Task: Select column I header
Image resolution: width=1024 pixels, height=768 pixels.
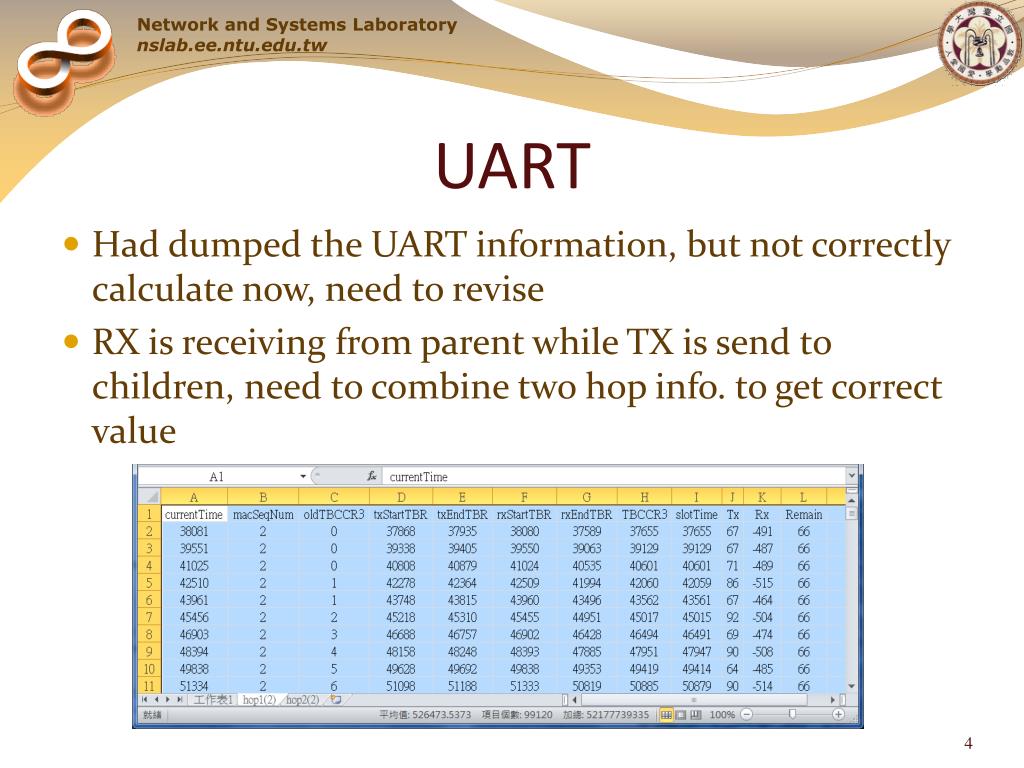Action: (696, 497)
